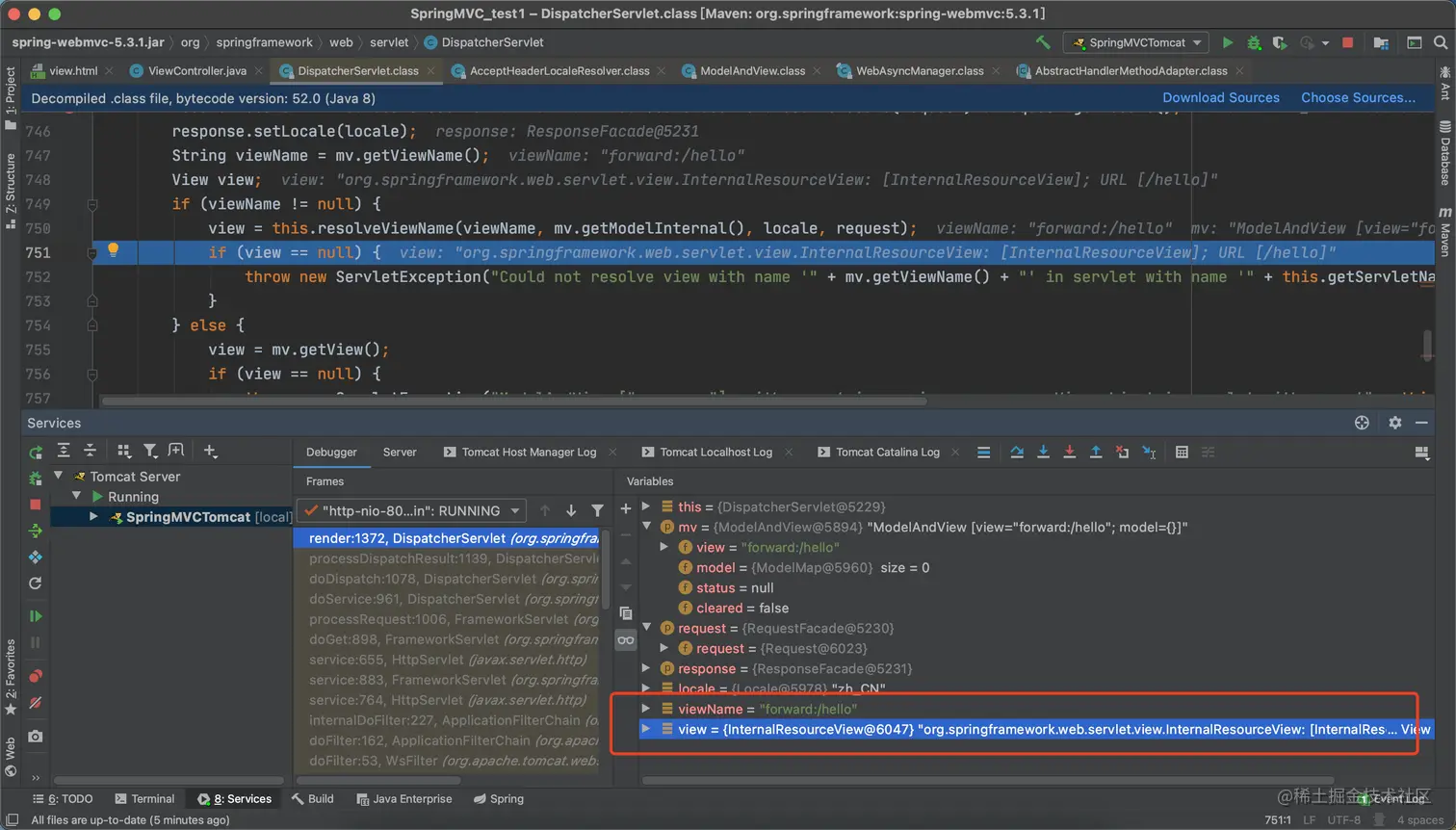
Task: Open Java Enterprise tool window
Action: [403, 799]
